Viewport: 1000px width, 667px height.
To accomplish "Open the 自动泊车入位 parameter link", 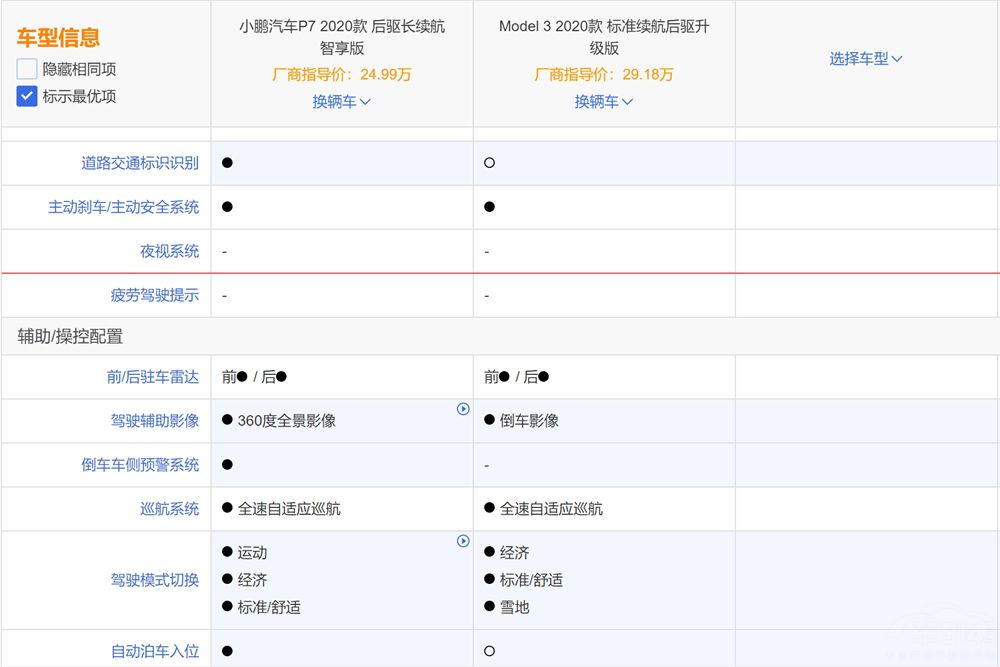I will (x=155, y=651).
